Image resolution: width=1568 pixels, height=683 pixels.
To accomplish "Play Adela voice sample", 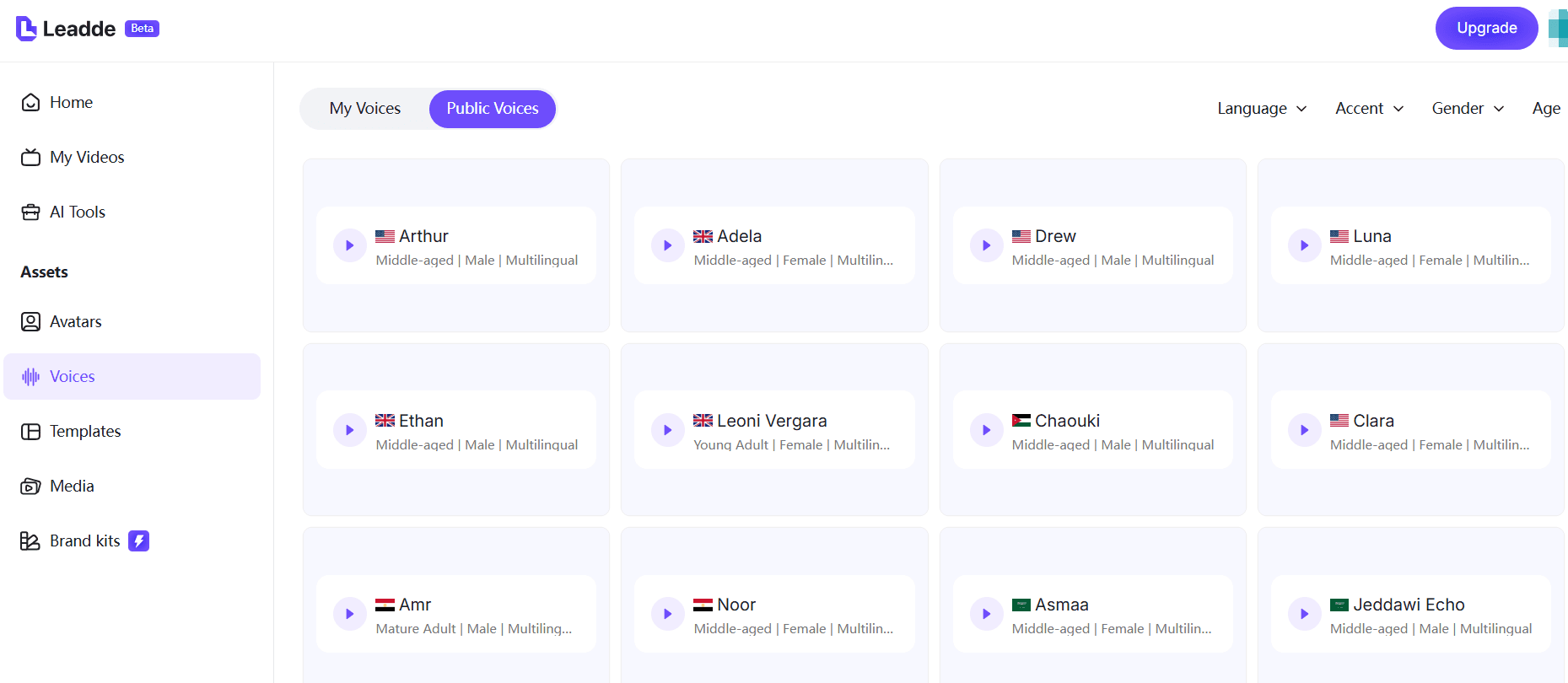I will [667, 245].
